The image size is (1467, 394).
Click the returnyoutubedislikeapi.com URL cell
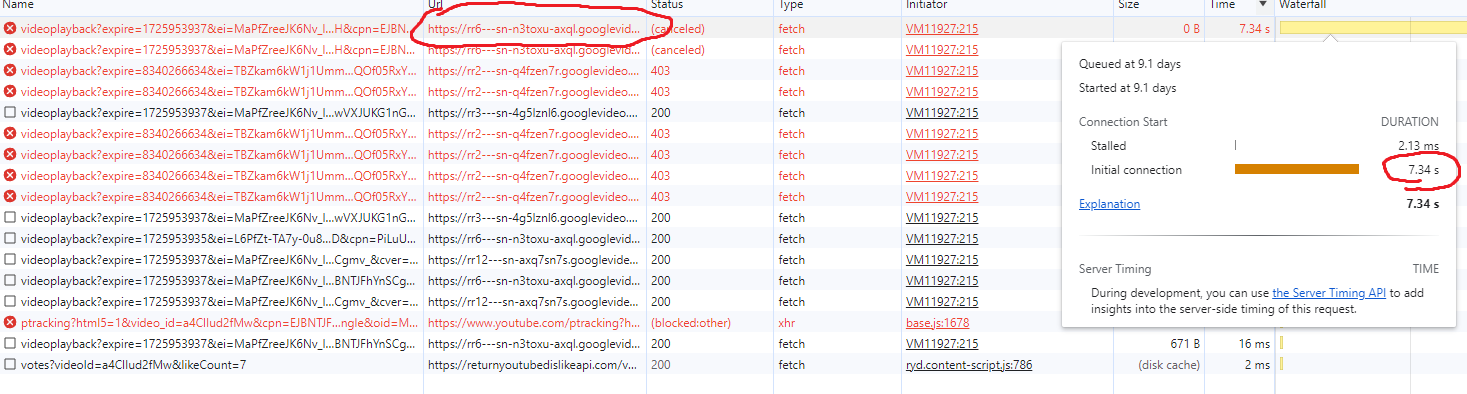534,365
